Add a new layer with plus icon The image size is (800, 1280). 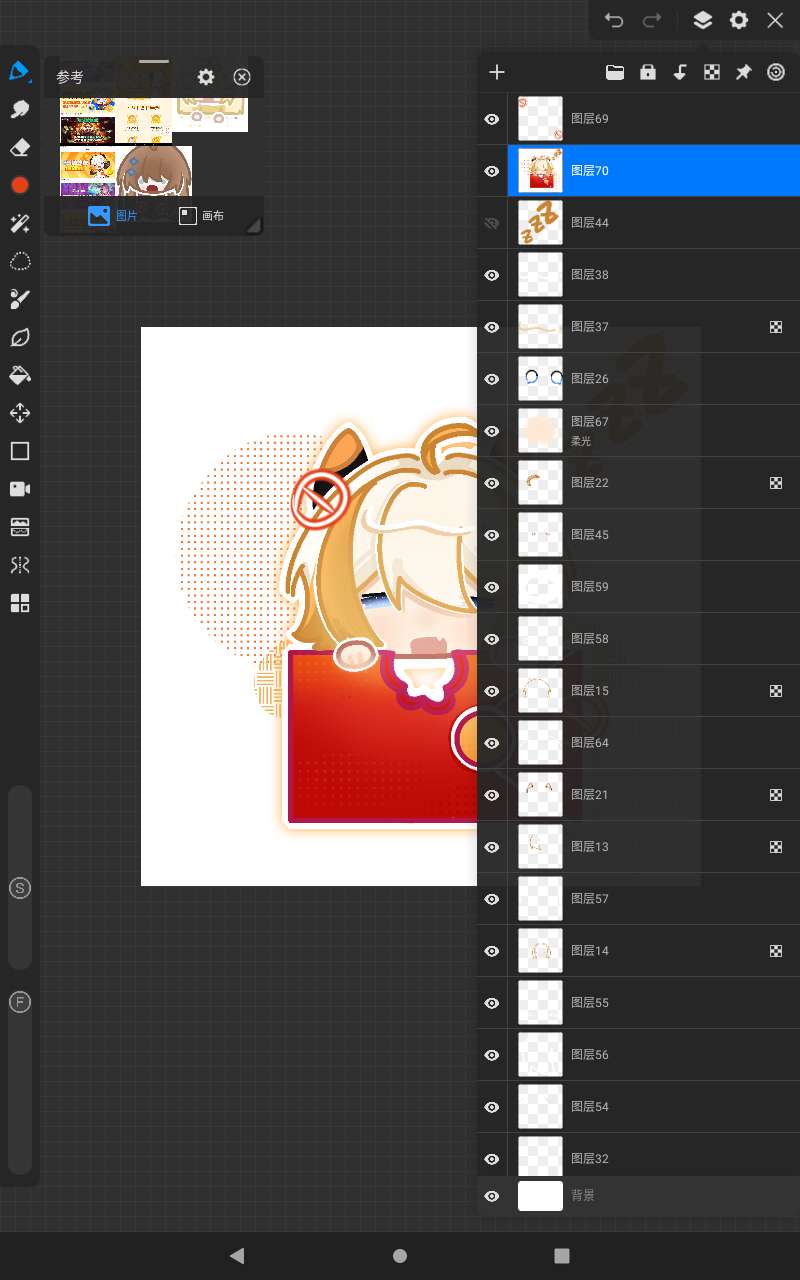click(497, 72)
